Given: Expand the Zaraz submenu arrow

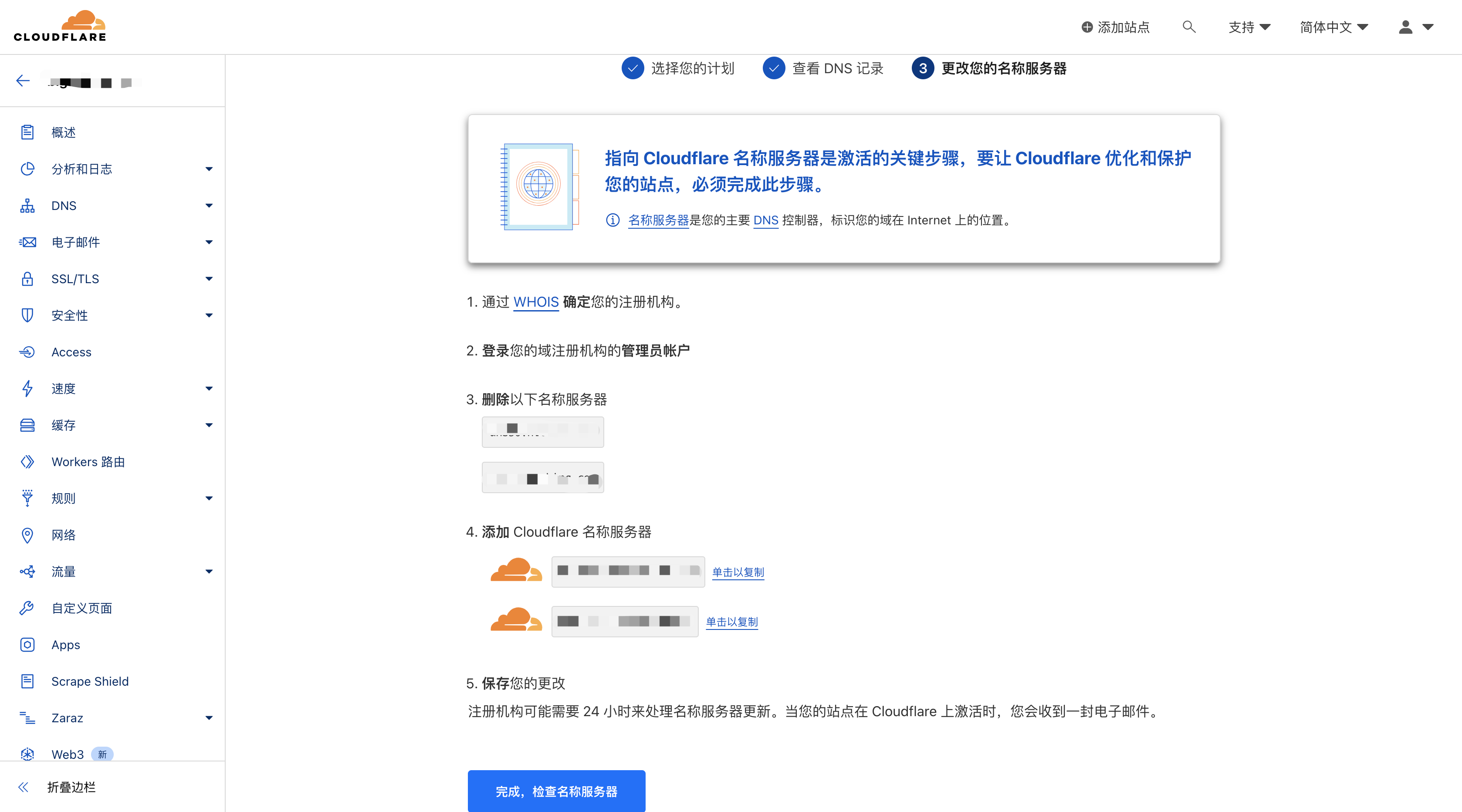Looking at the screenshot, I should [209, 718].
